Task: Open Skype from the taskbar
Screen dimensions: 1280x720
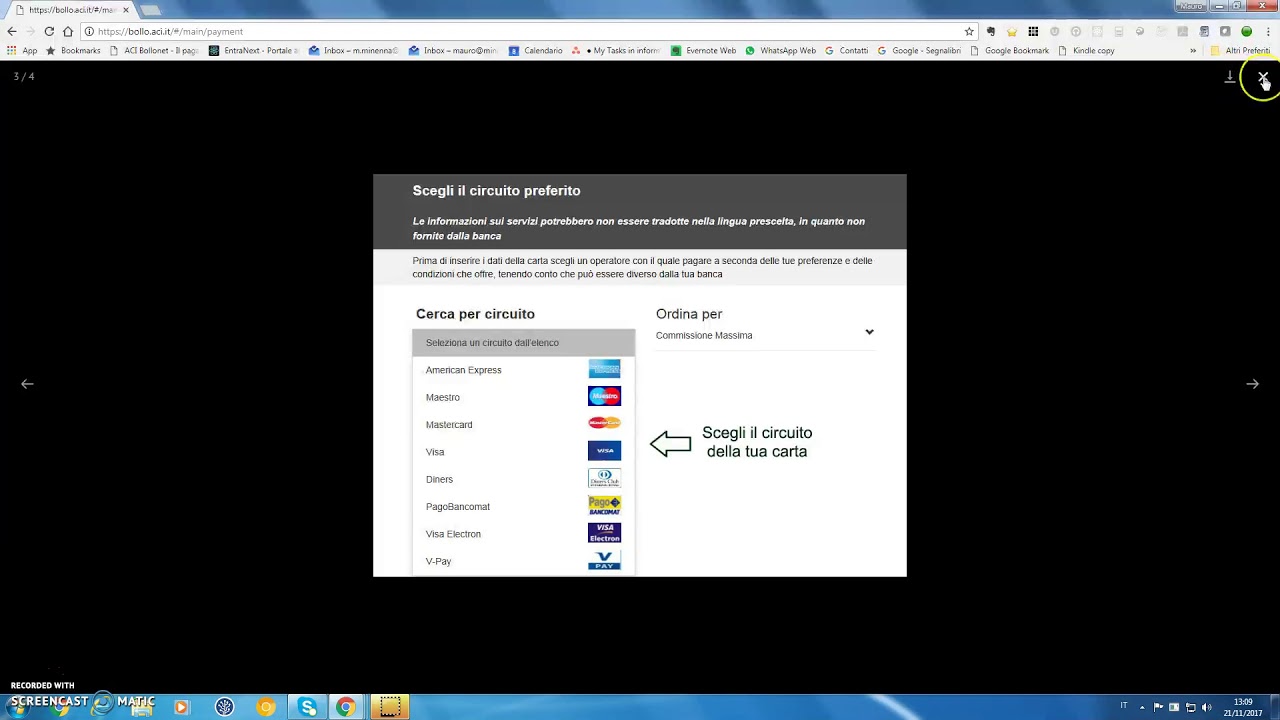Action: point(307,707)
